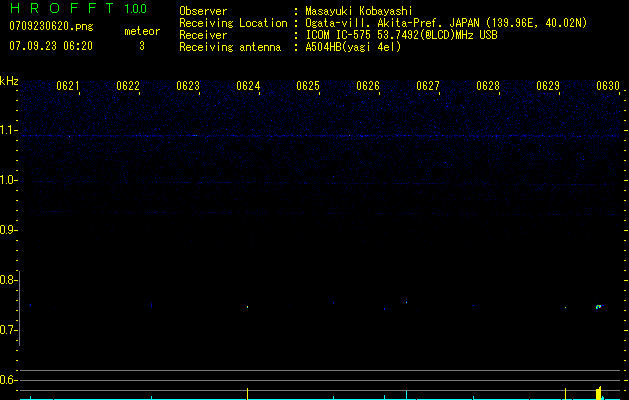
Task: Click the 1.0 kHz frequency label
Action: click(8, 181)
